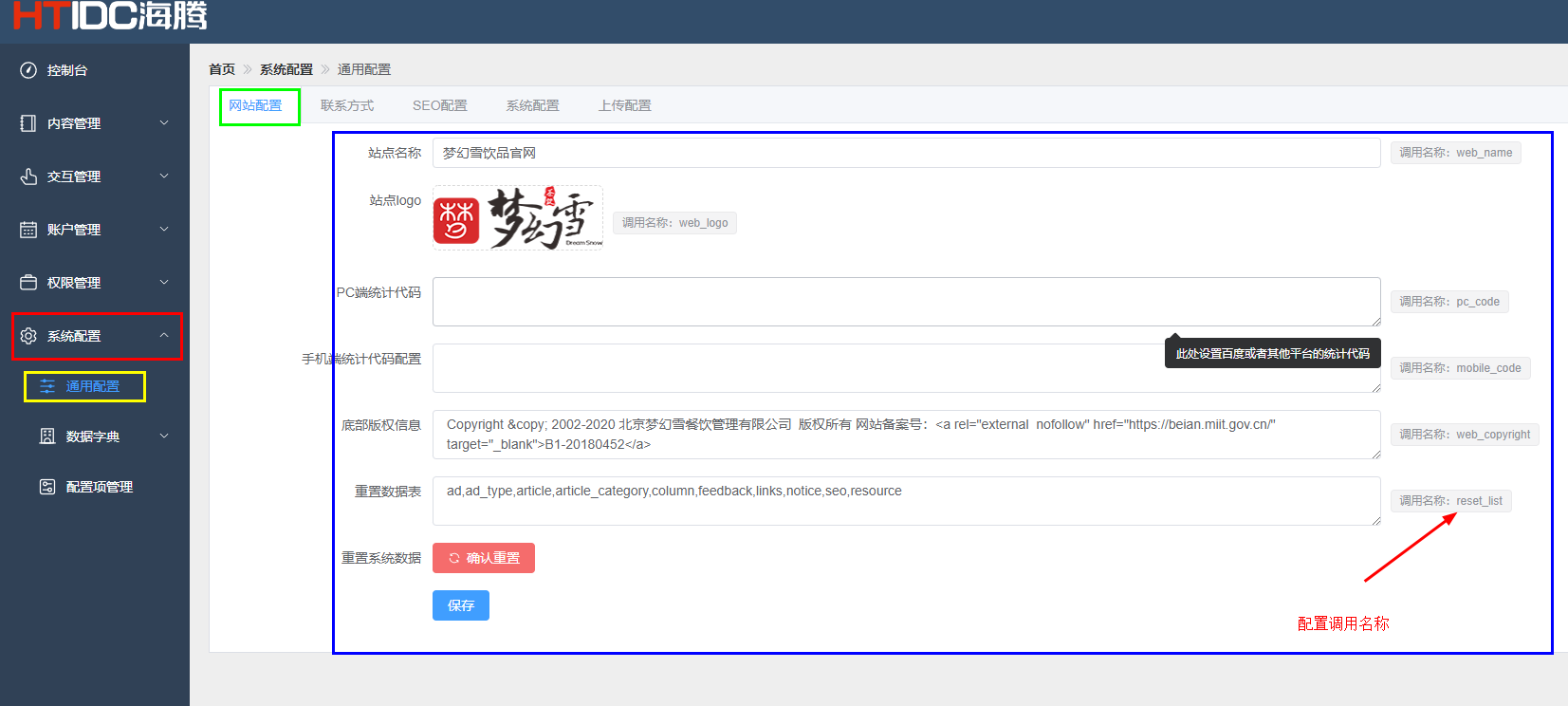Switch to the 系统配置 tab
This screenshot has width=1568, height=706.
[x=532, y=105]
